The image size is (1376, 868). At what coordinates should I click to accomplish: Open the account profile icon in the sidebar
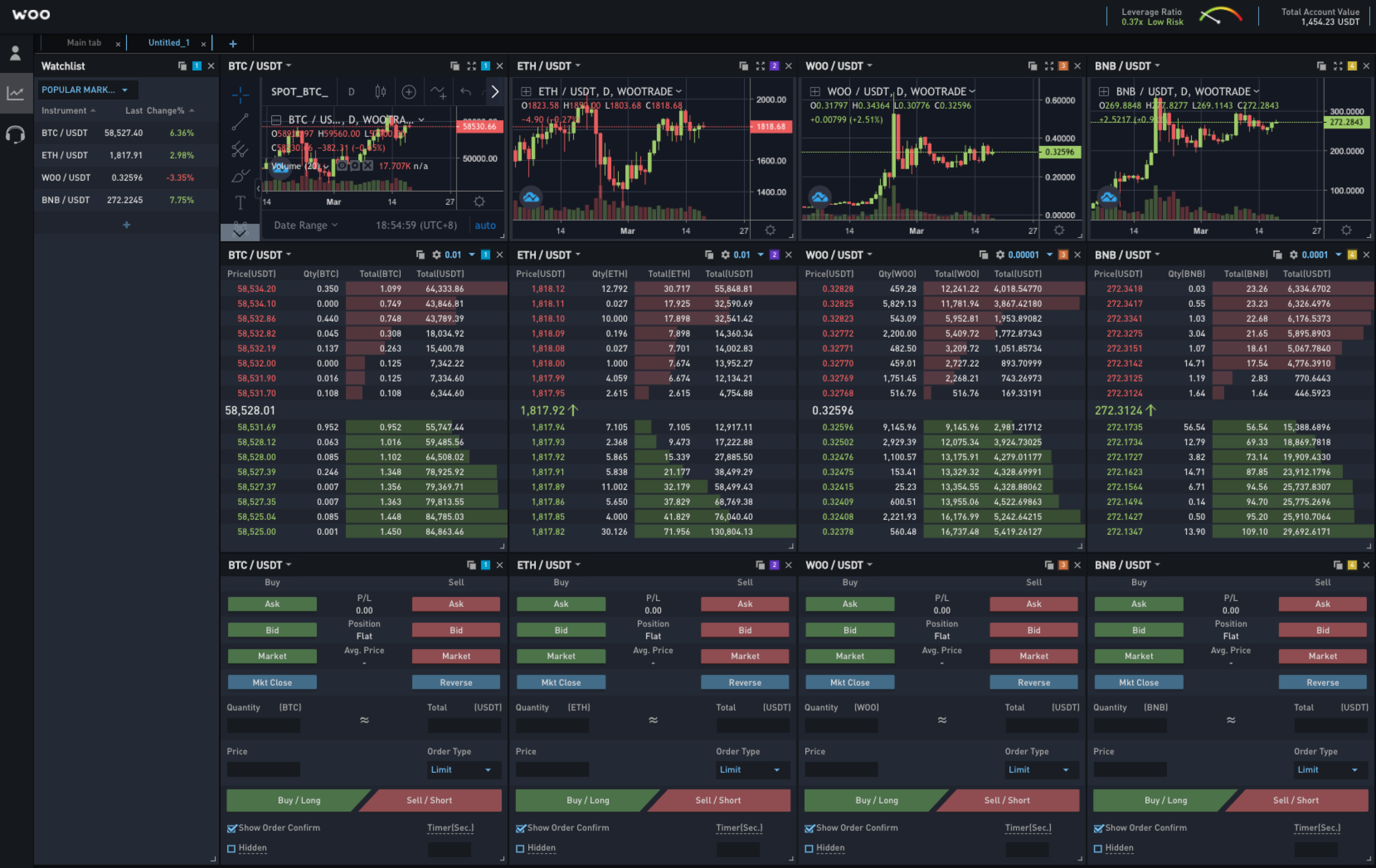tap(15, 53)
